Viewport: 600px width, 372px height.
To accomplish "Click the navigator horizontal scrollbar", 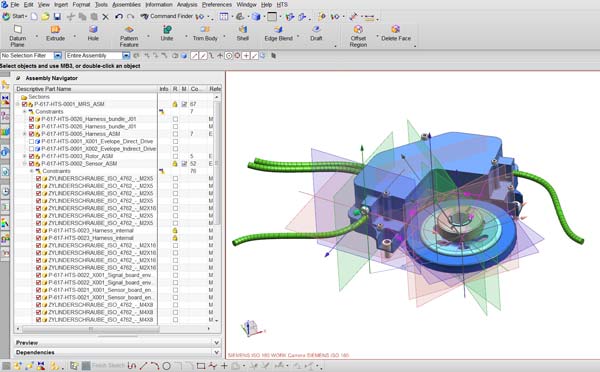I will (x=90, y=329).
